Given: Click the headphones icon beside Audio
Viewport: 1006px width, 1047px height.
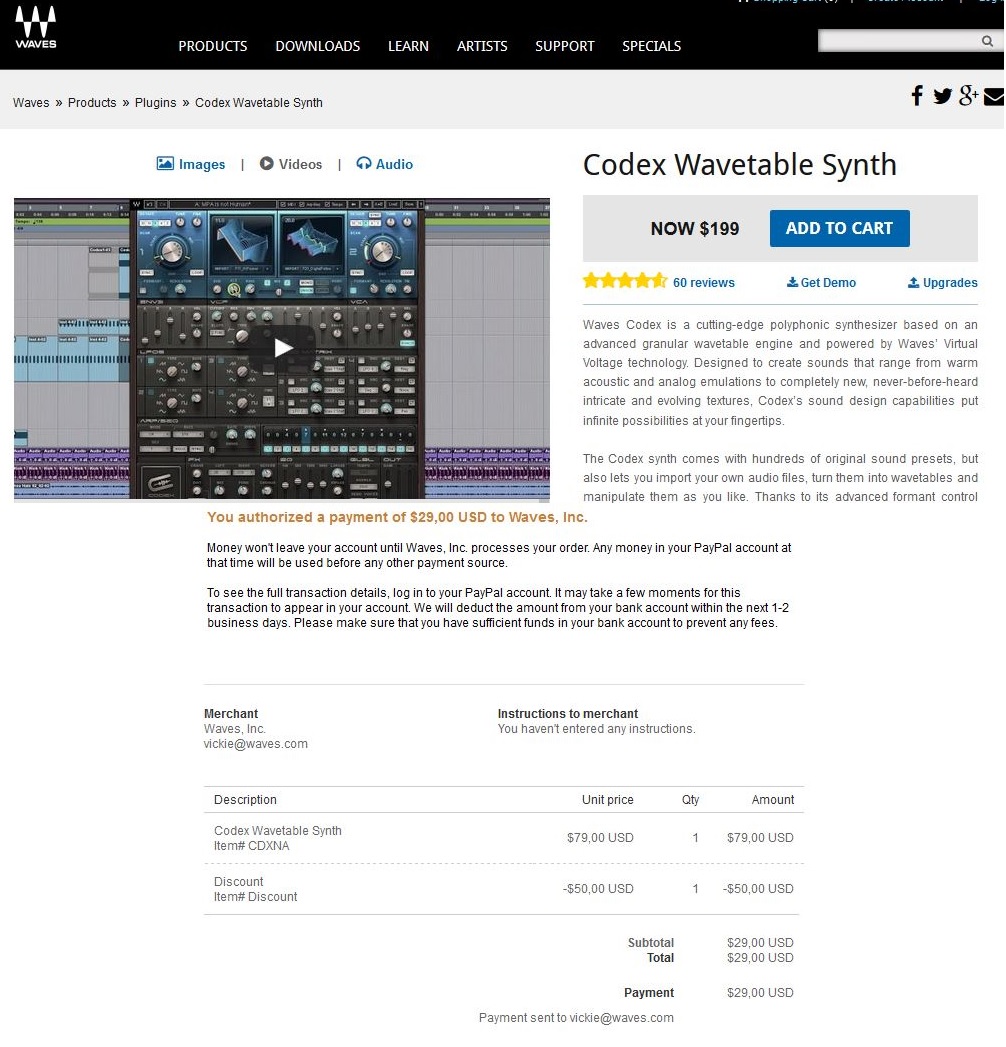Looking at the screenshot, I should click(364, 164).
